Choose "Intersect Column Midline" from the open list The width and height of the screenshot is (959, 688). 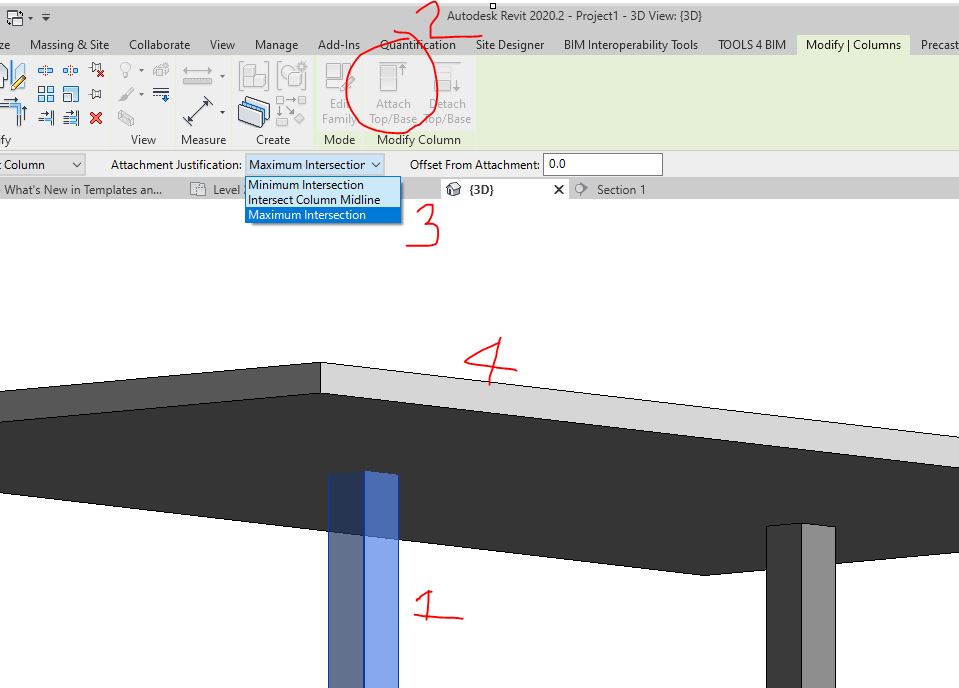point(311,199)
